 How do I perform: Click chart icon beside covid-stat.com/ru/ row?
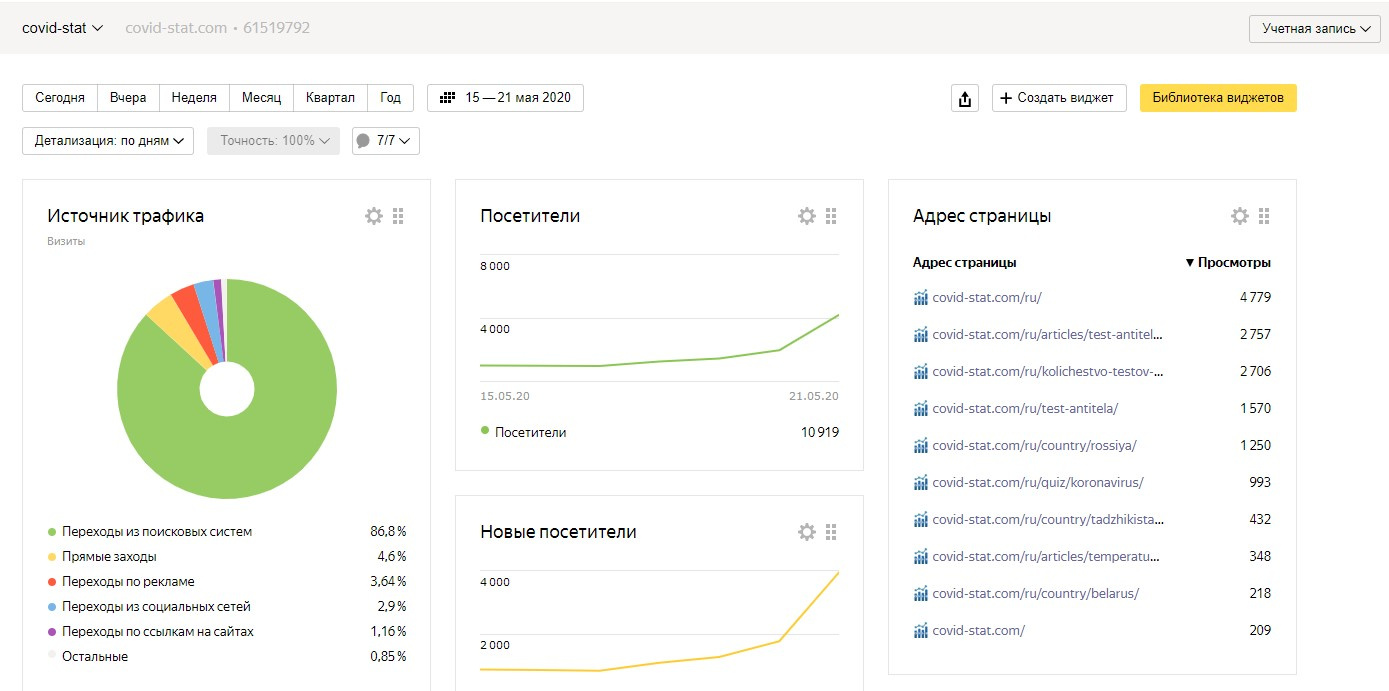click(921, 297)
